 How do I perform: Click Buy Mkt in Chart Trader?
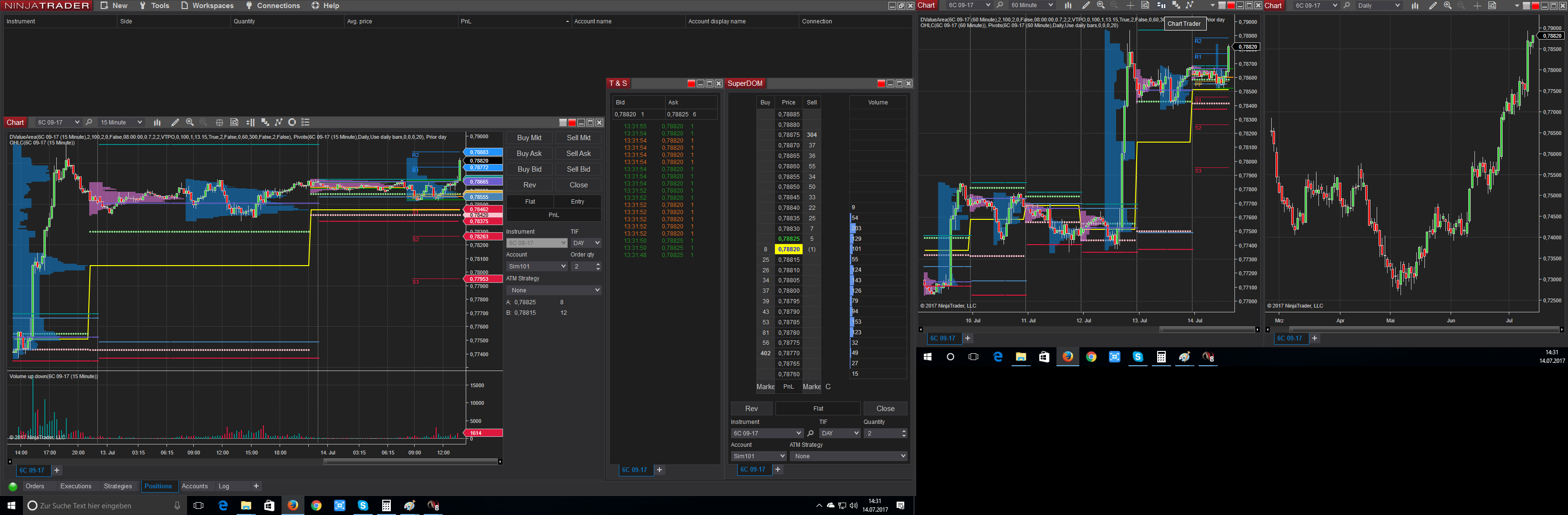pyautogui.click(x=529, y=138)
